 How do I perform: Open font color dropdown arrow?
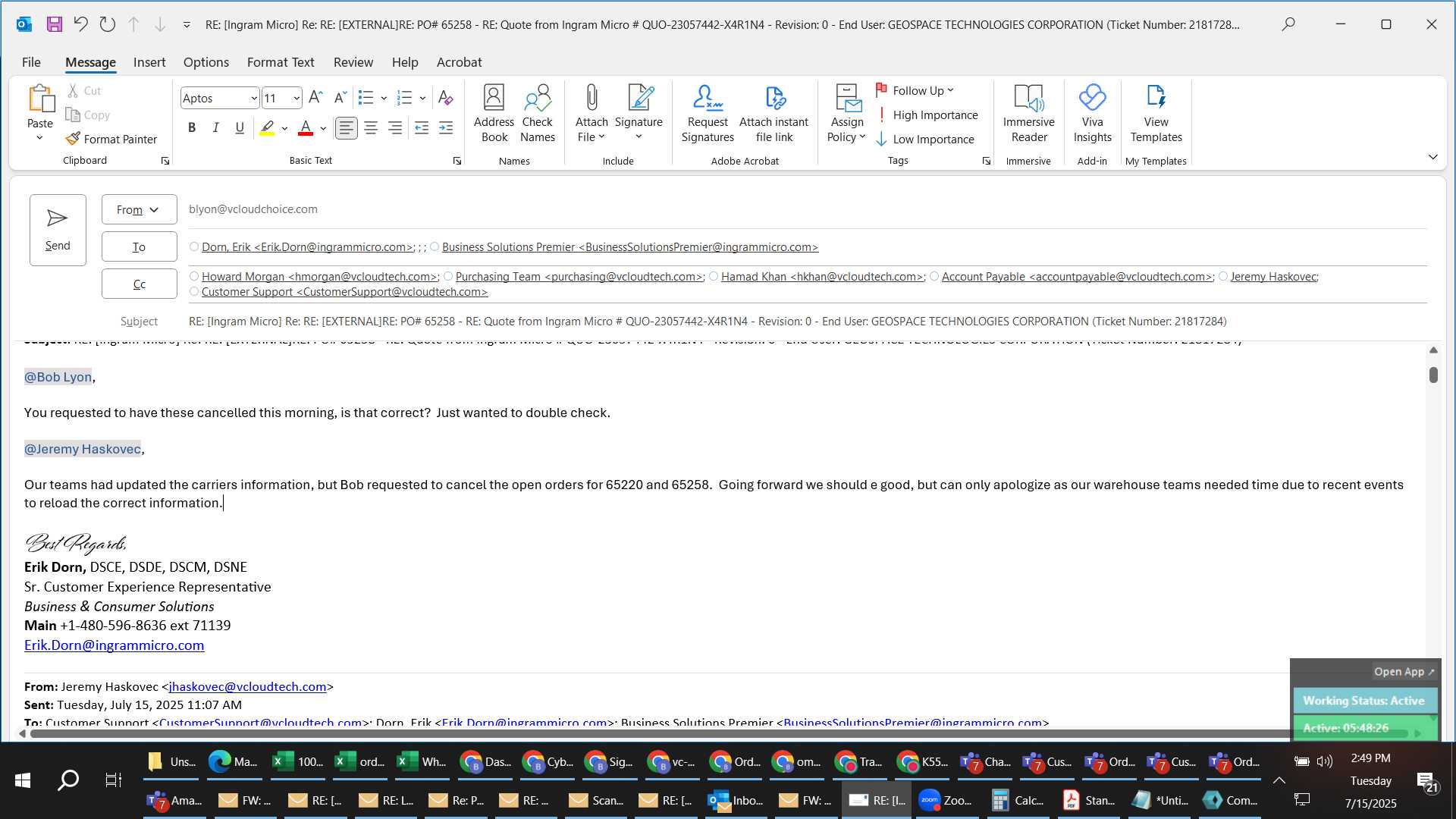(x=323, y=128)
